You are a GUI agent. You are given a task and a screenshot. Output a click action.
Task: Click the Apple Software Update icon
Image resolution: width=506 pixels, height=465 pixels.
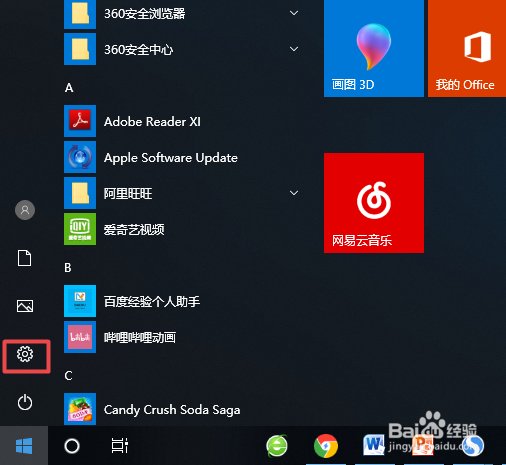click(x=80, y=157)
